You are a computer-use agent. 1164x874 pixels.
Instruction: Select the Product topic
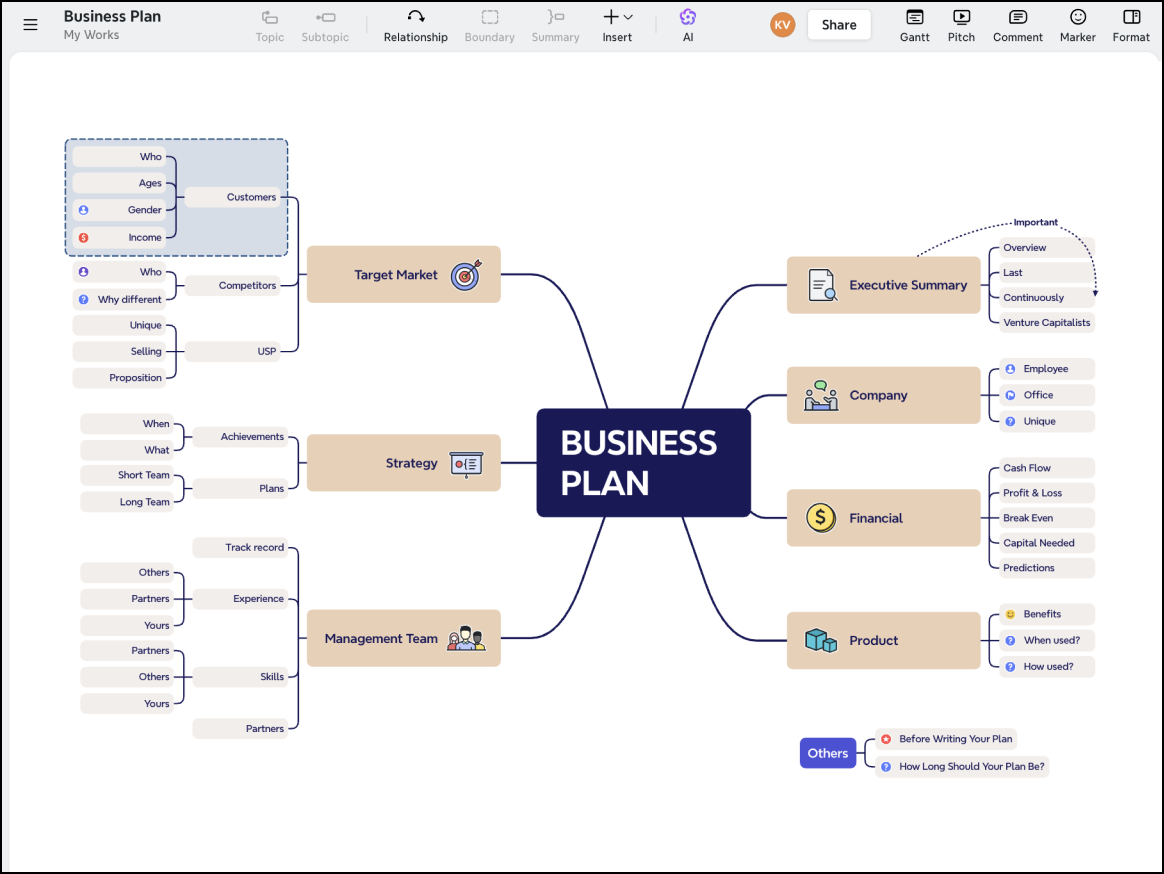coord(883,640)
